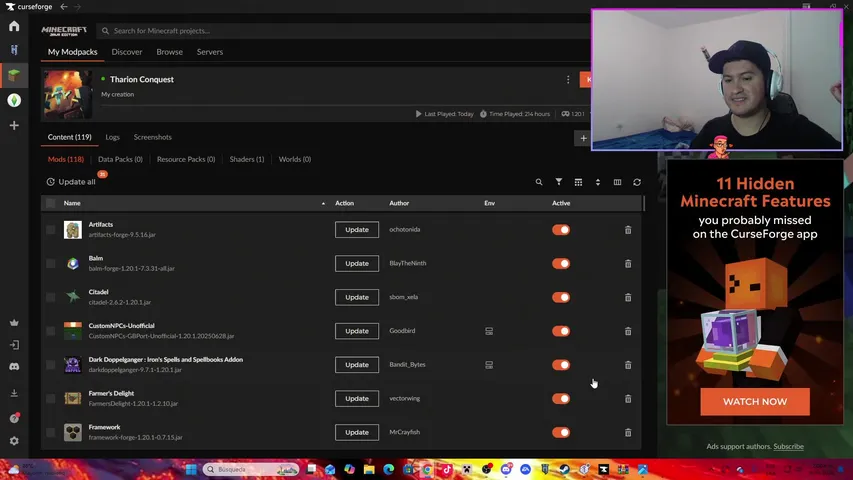Click the Update all button
Viewport: 853px width, 480px height.
pyautogui.click(x=71, y=182)
